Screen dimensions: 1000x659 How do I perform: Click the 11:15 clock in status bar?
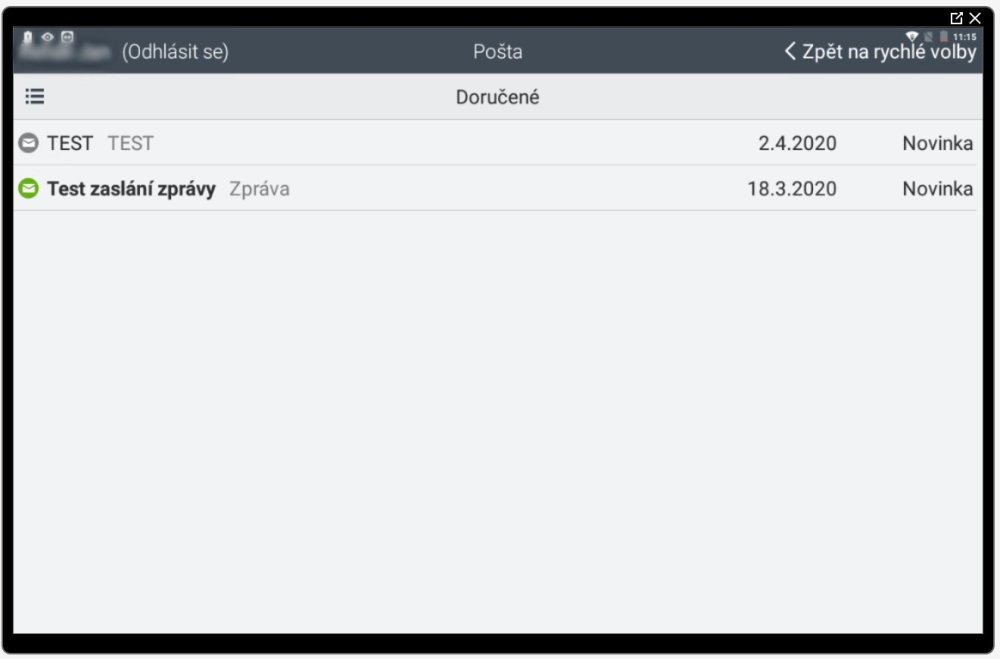tap(965, 37)
